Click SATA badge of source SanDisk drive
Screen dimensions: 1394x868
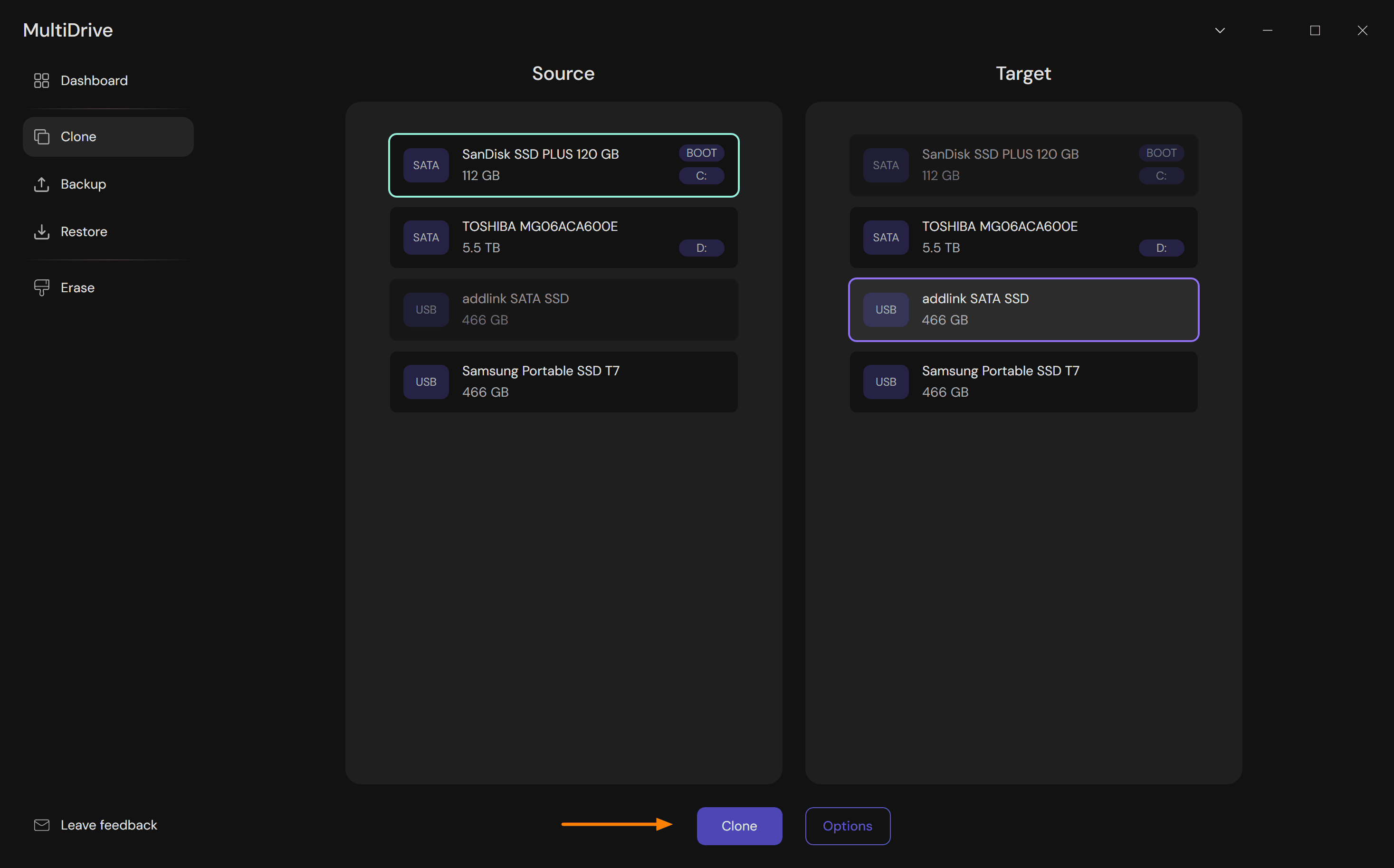coord(425,165)
